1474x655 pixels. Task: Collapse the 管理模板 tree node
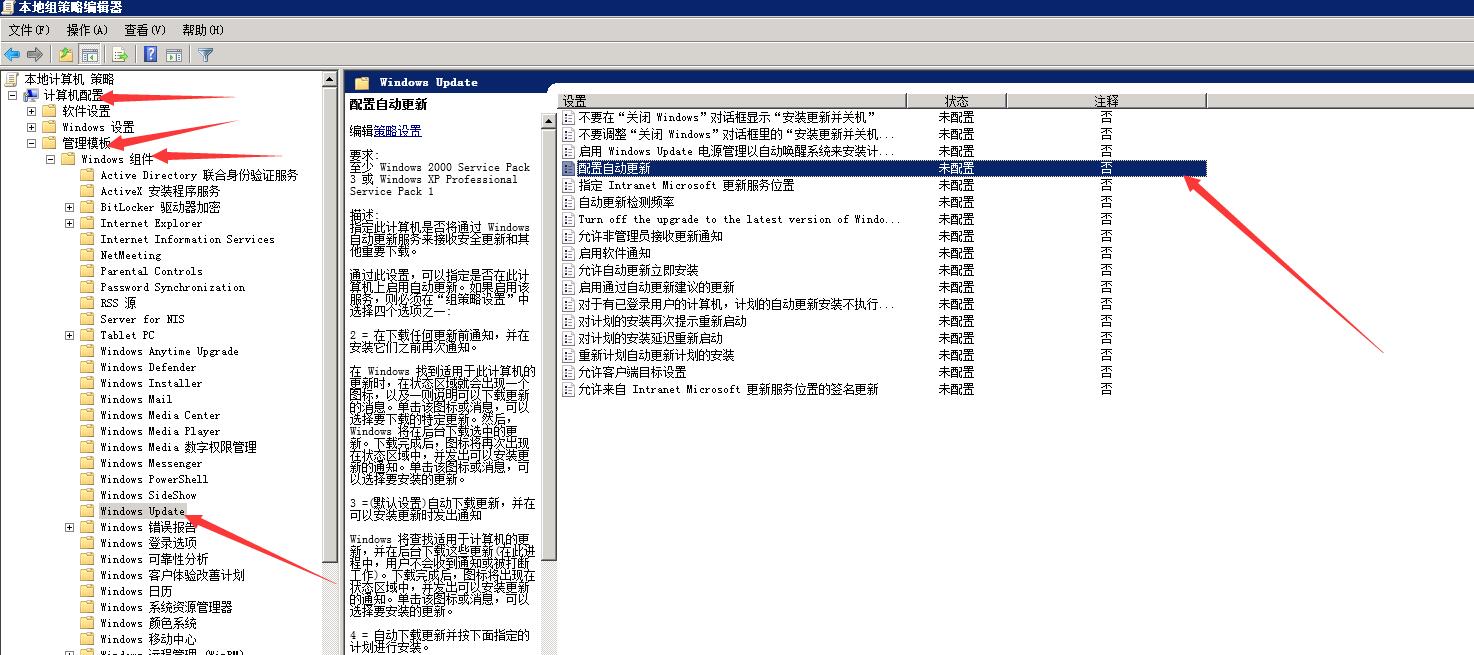[31, 143]
